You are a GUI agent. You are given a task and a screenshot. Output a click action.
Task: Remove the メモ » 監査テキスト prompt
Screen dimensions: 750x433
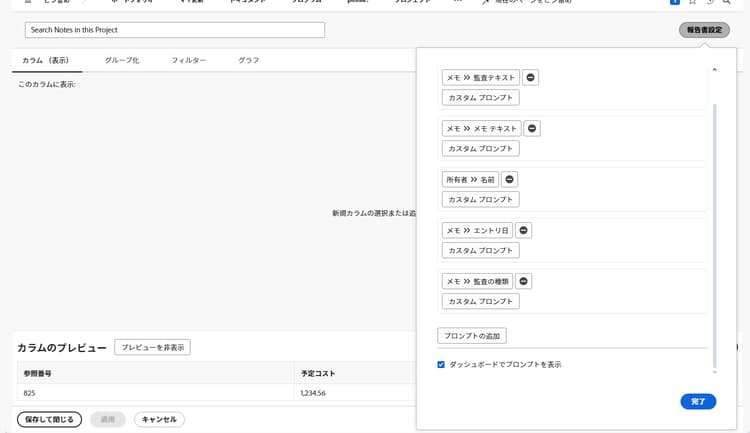click(530, 78)
